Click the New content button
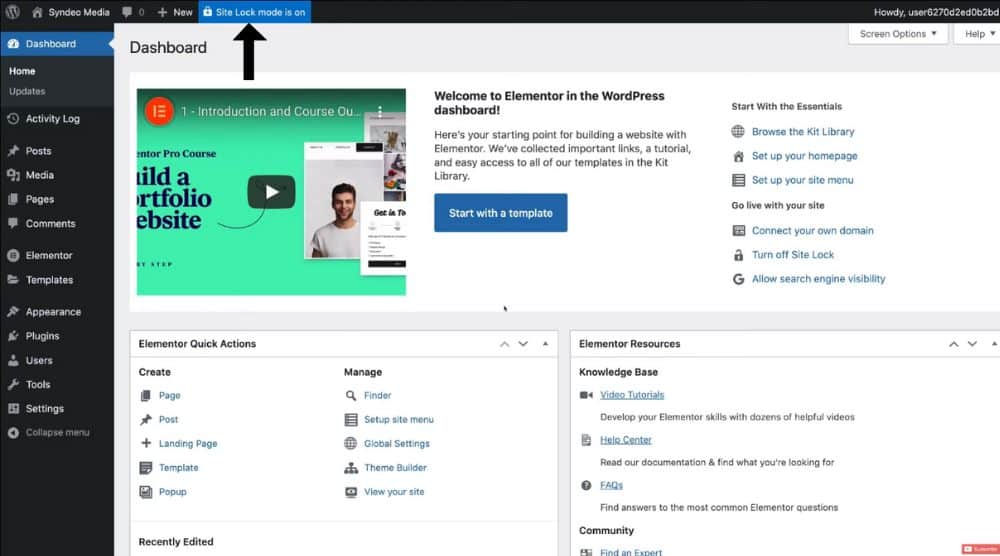Image resolution: width=1000 pixels, height=556 pixels. 175,12
